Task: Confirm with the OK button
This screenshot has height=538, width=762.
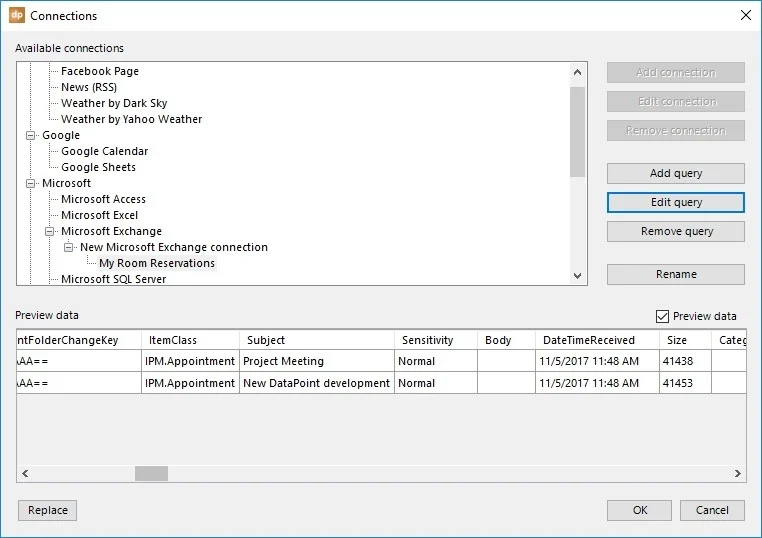Action: pos(639,510)
